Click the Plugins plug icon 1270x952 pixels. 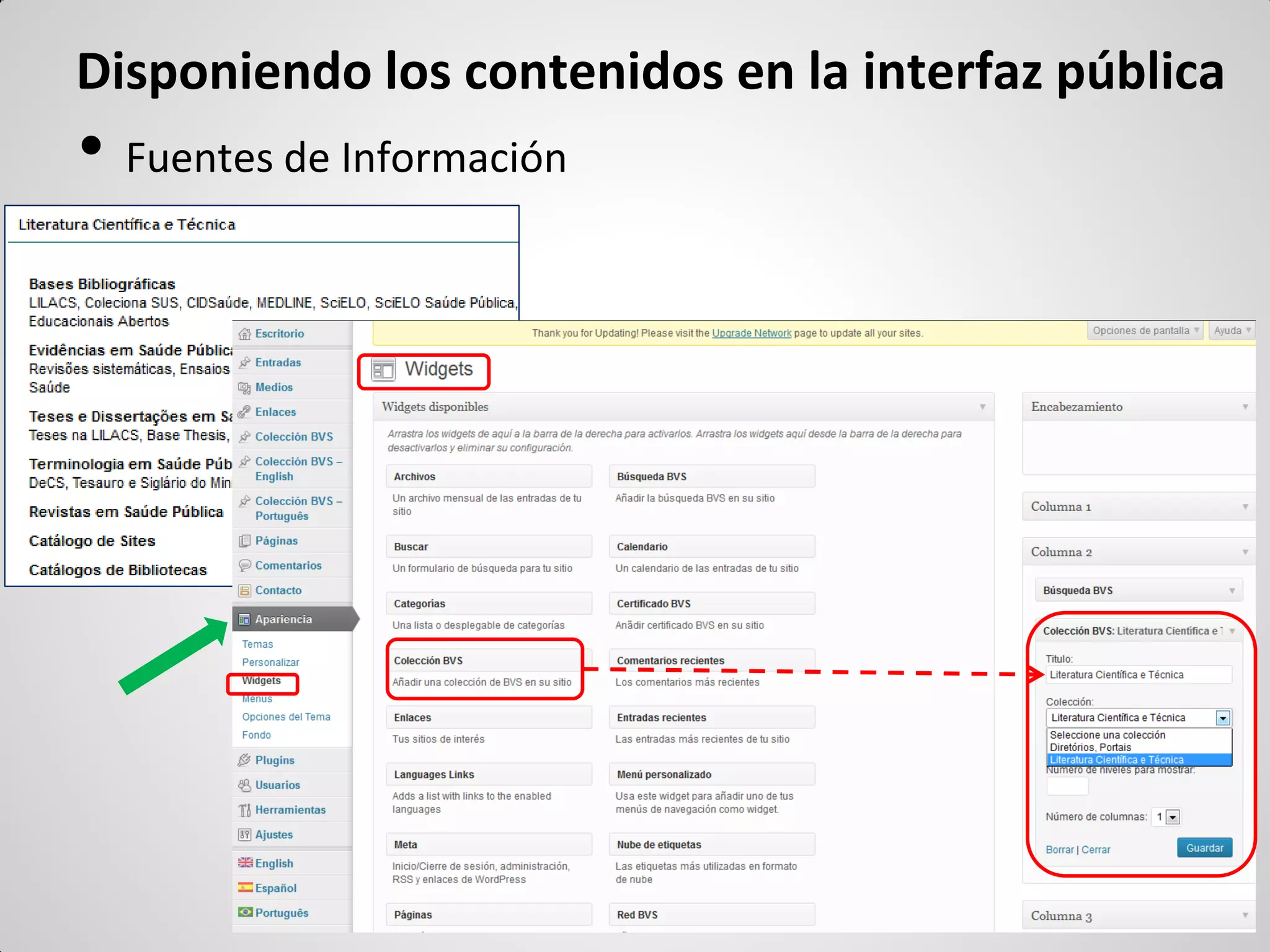(x=245, y=760)
